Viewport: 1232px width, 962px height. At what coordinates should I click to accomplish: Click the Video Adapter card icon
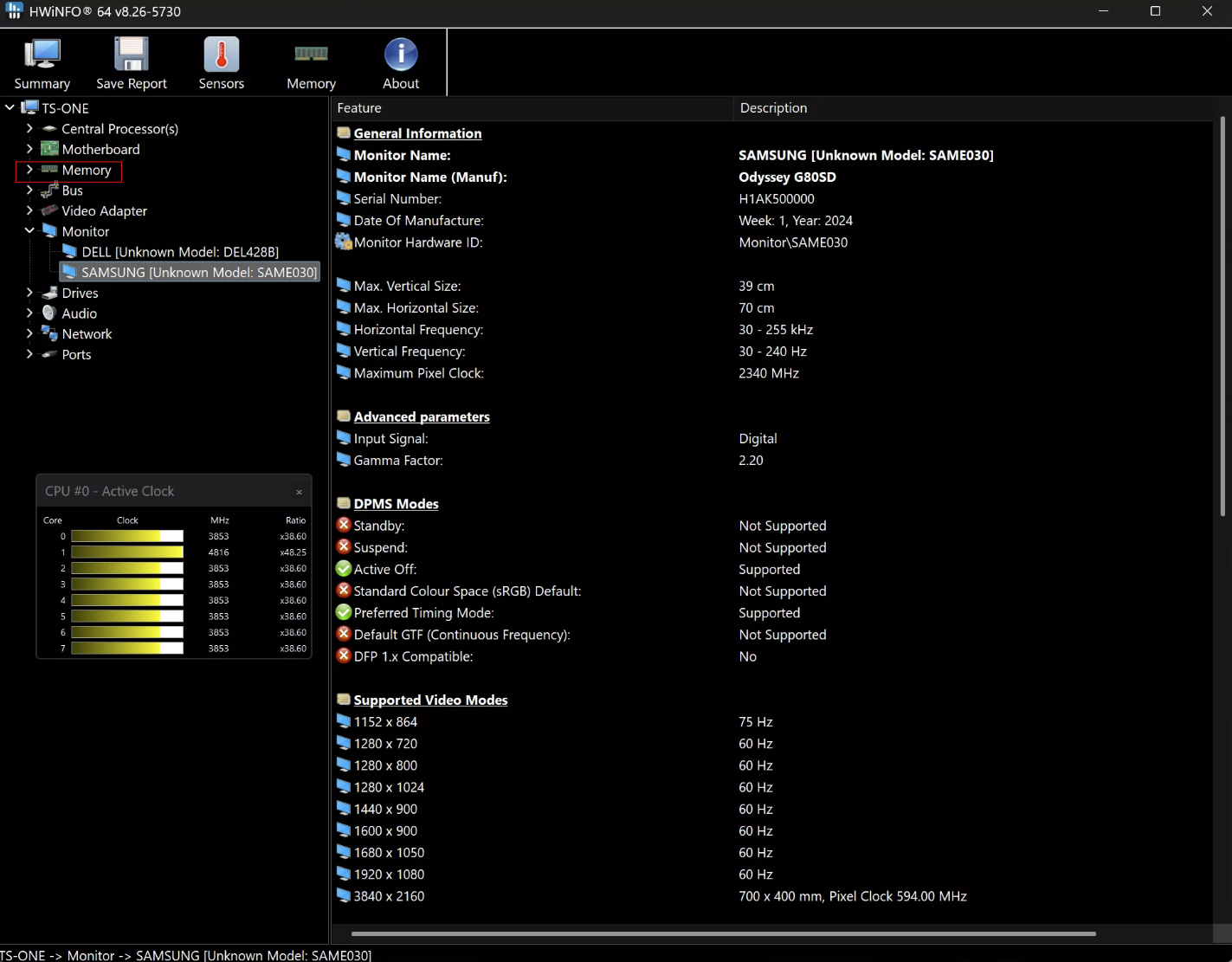49,210
